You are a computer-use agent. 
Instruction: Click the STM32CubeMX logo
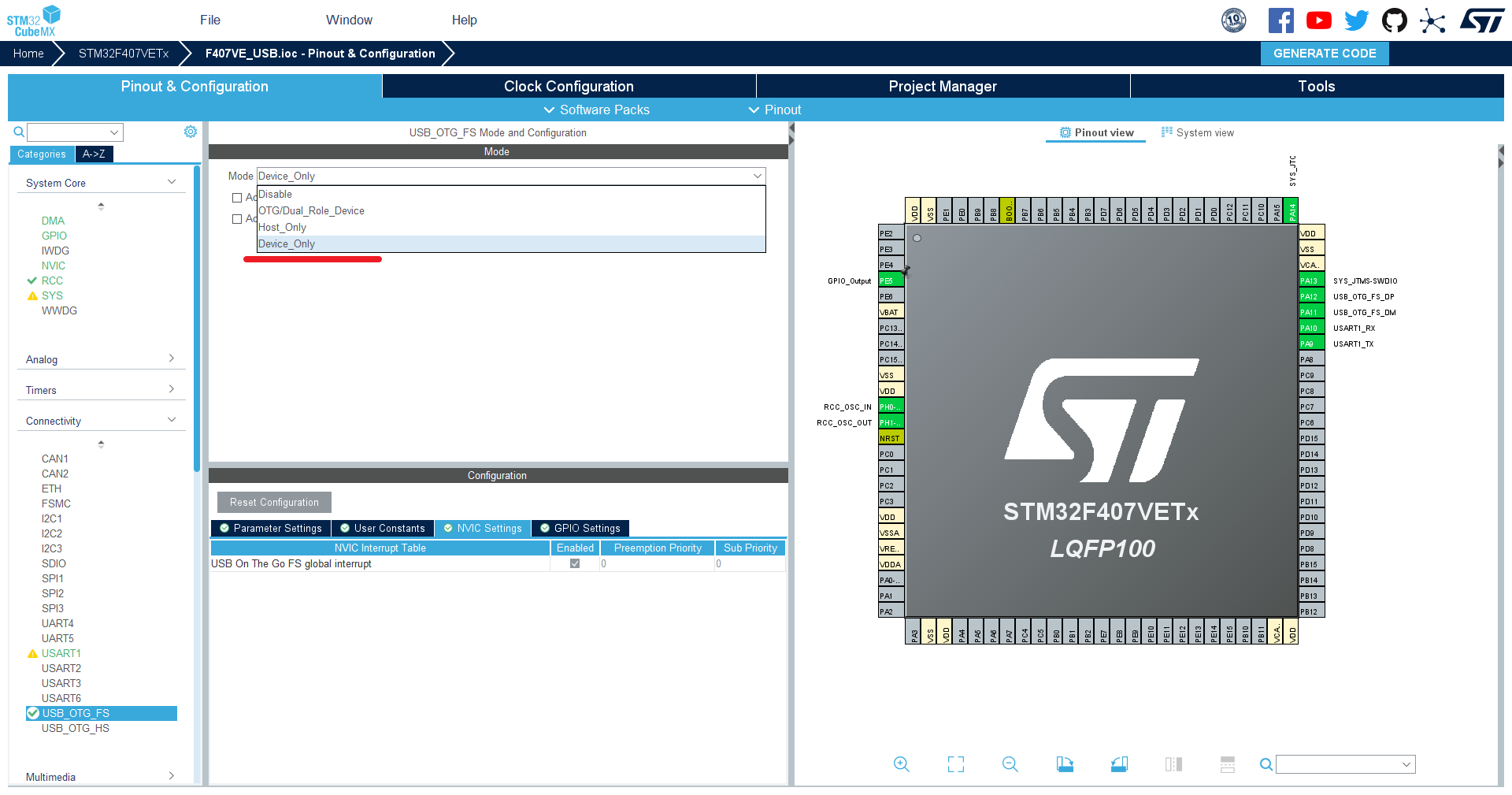[x=34, y=20]
